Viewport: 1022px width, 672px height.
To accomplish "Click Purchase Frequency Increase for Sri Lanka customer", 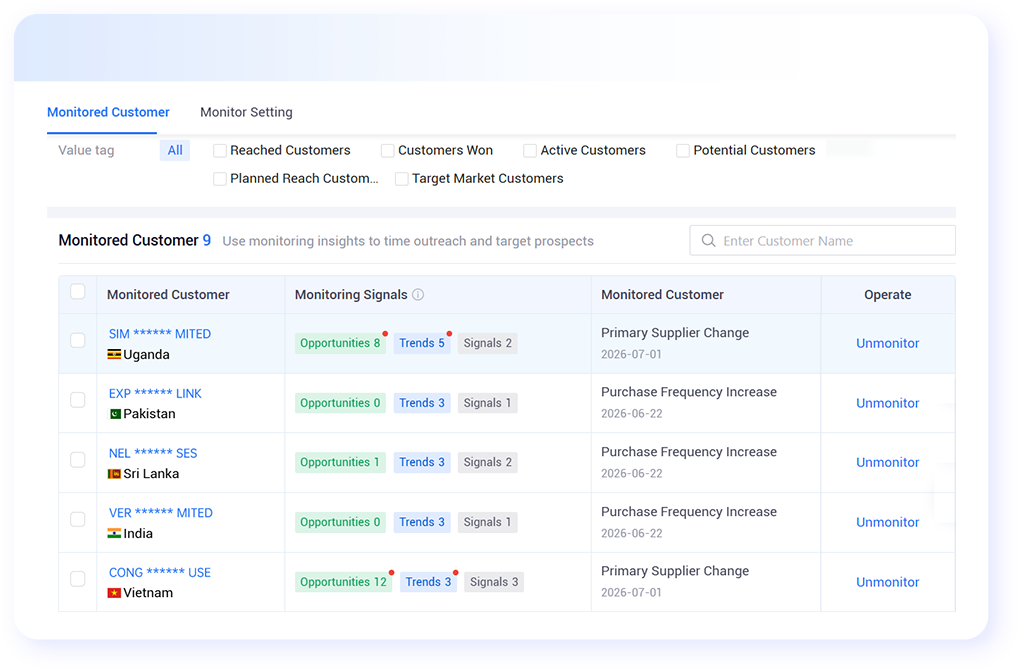I will tap(689, 452).
